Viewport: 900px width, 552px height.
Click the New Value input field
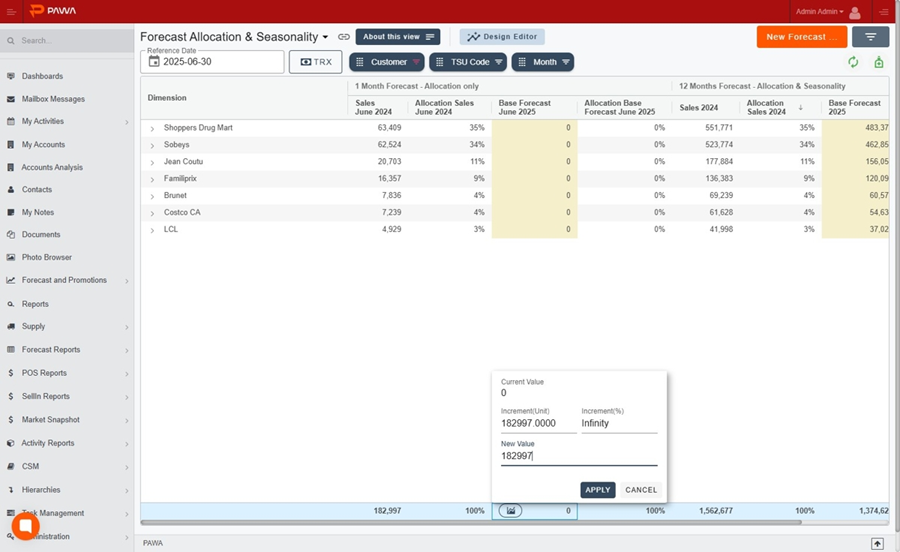click(x=579, y=456)
